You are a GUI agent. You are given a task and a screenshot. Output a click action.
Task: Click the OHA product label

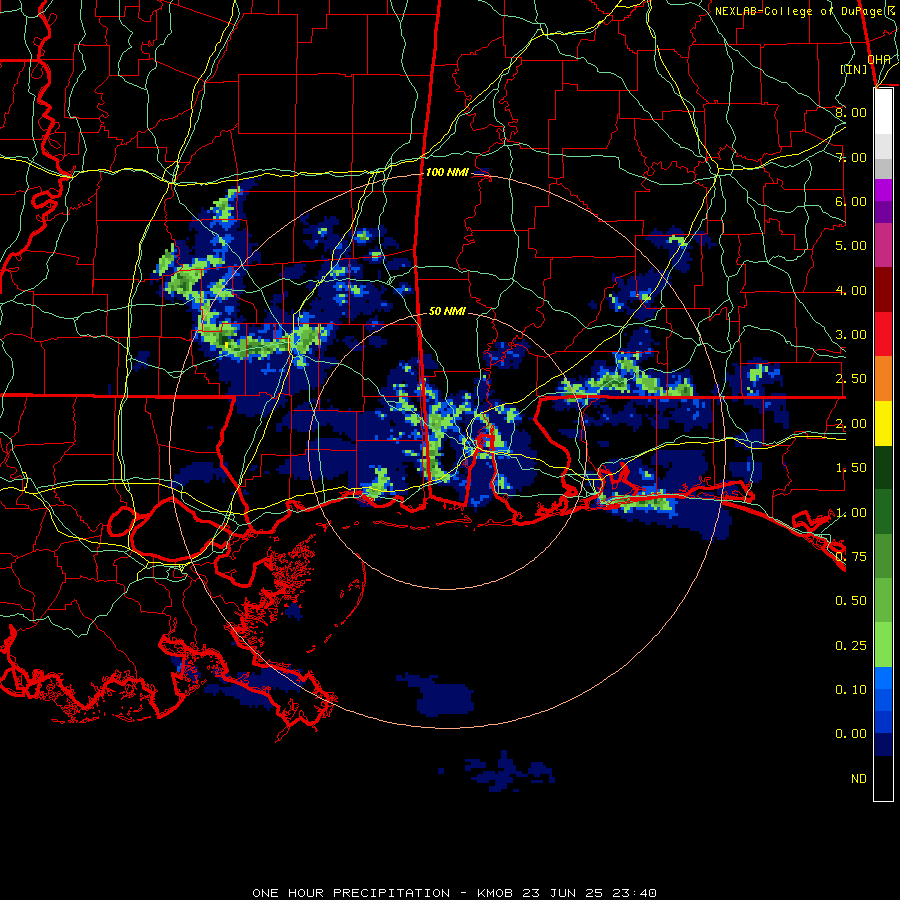[x=879, y=59]
